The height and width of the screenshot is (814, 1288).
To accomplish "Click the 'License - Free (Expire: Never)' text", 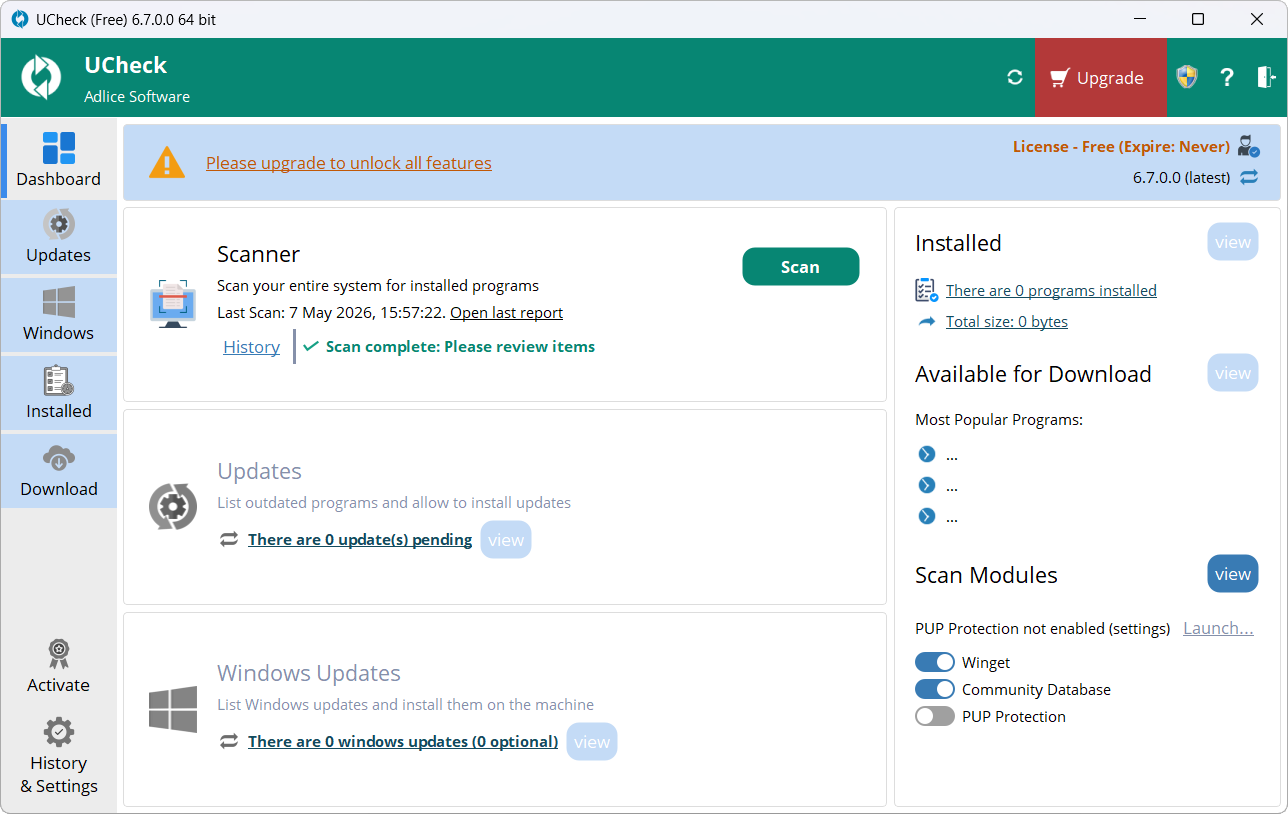I will tap(1121, 147).
